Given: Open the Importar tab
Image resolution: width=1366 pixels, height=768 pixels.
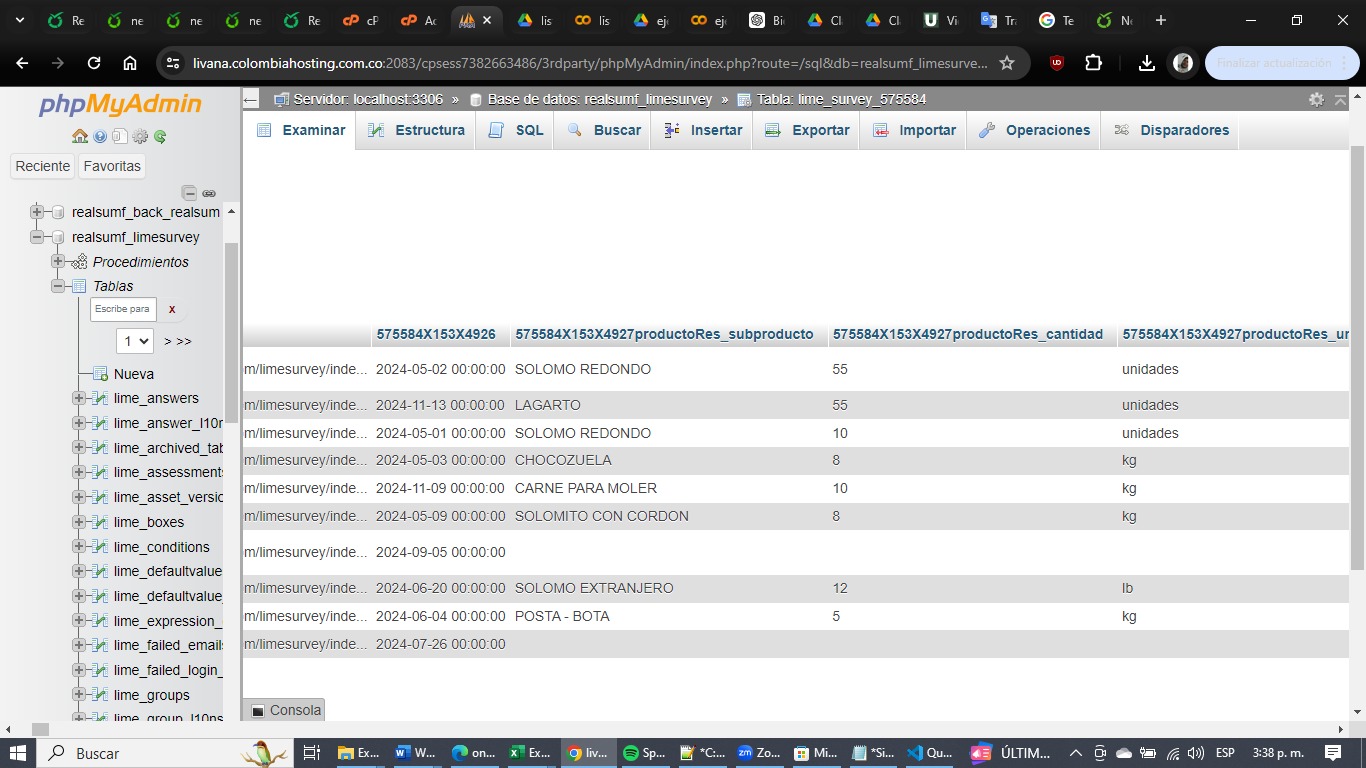Looking at the screenshot, I should (x=913, y=130).
